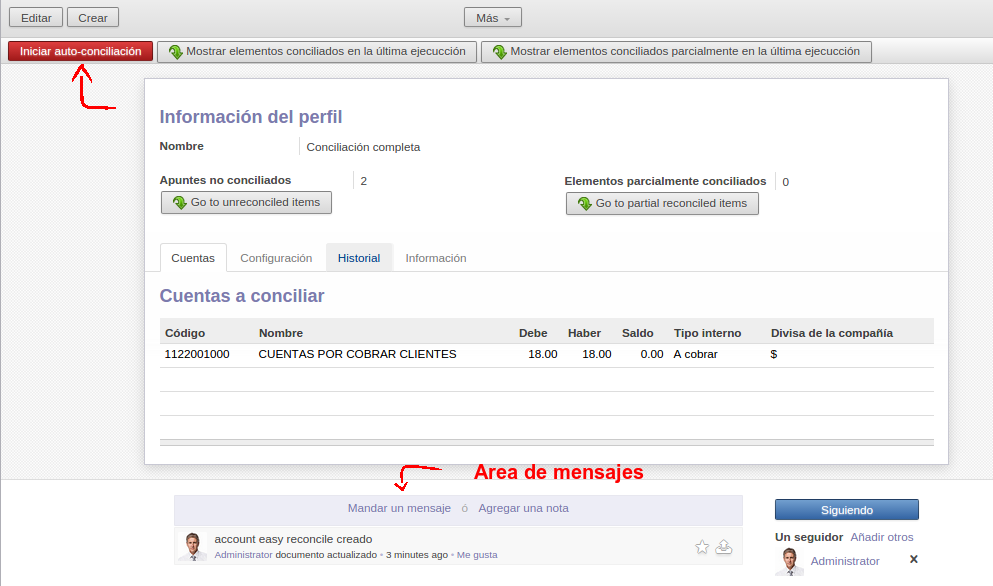
Task: Click the message author's avatar
Action: pyautogui.click(x=193, y=547)
